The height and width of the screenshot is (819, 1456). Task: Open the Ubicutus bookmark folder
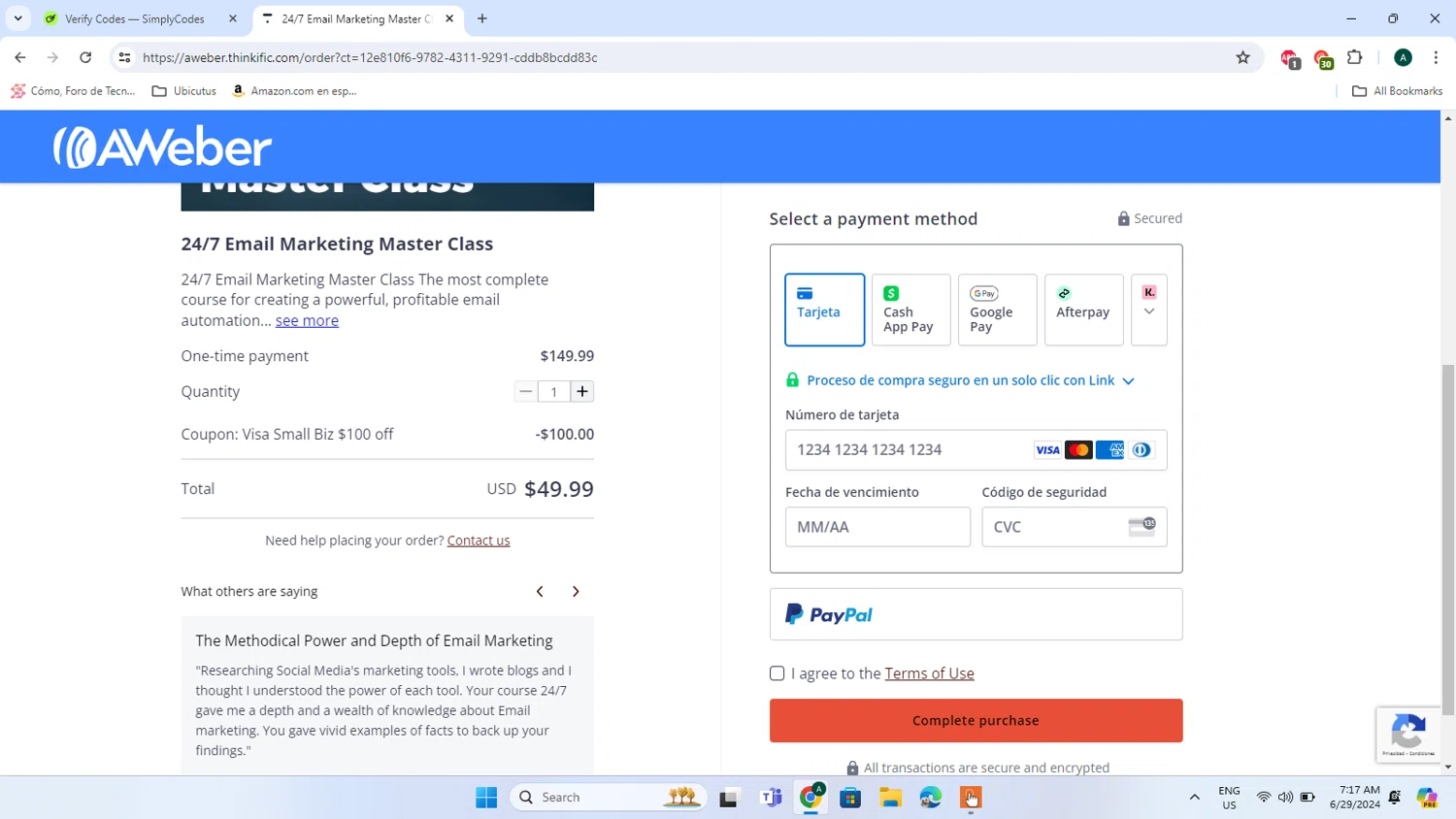click(x=184, y=91)
